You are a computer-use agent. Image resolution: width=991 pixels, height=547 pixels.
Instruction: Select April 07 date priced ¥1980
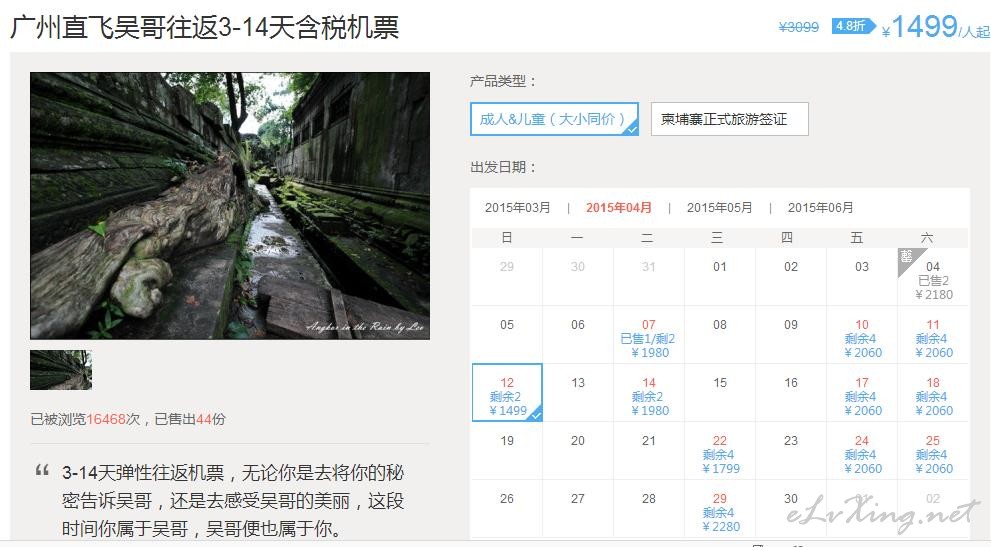[649, 338]
